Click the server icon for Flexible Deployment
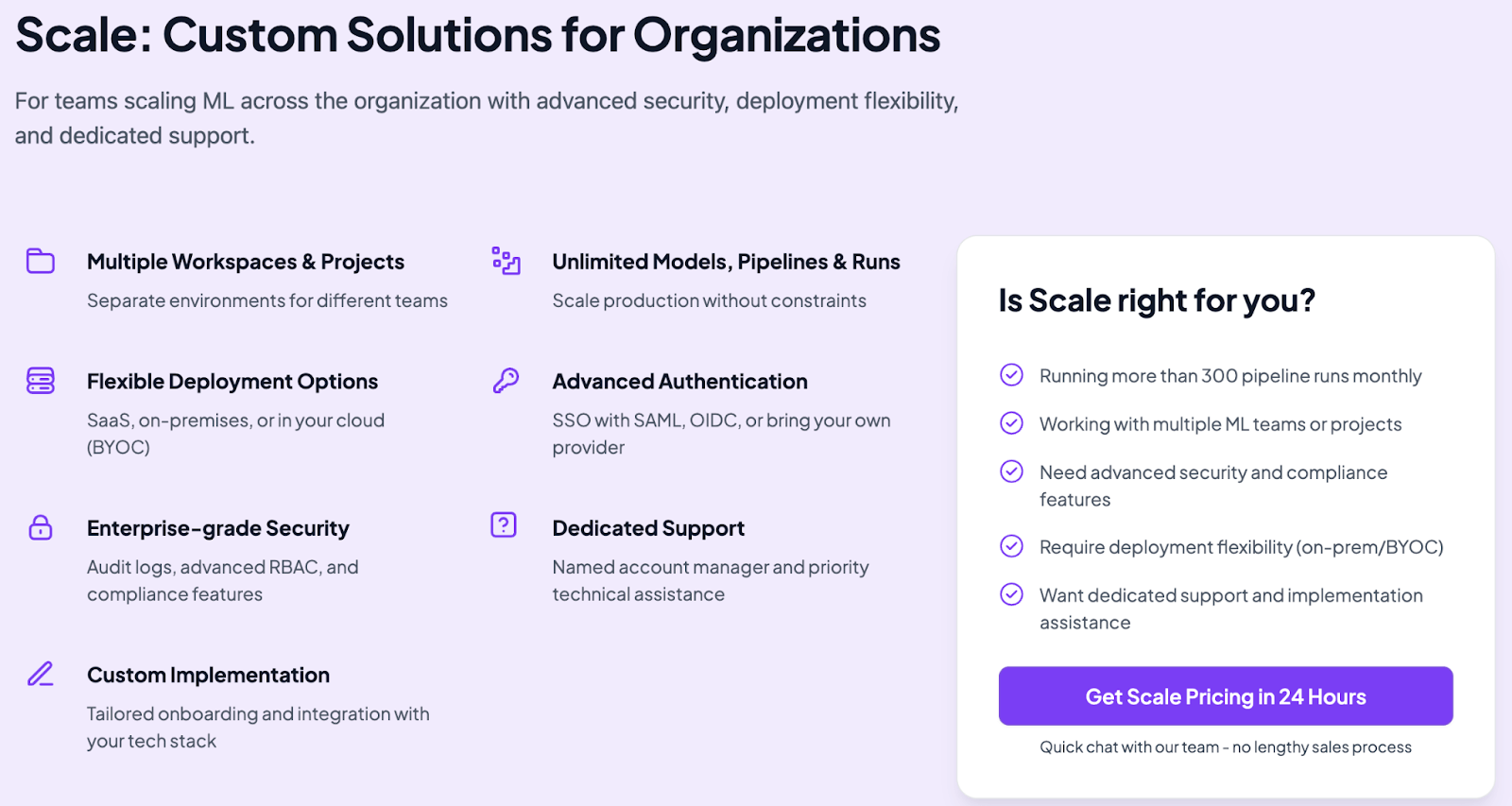 [41, 381]
